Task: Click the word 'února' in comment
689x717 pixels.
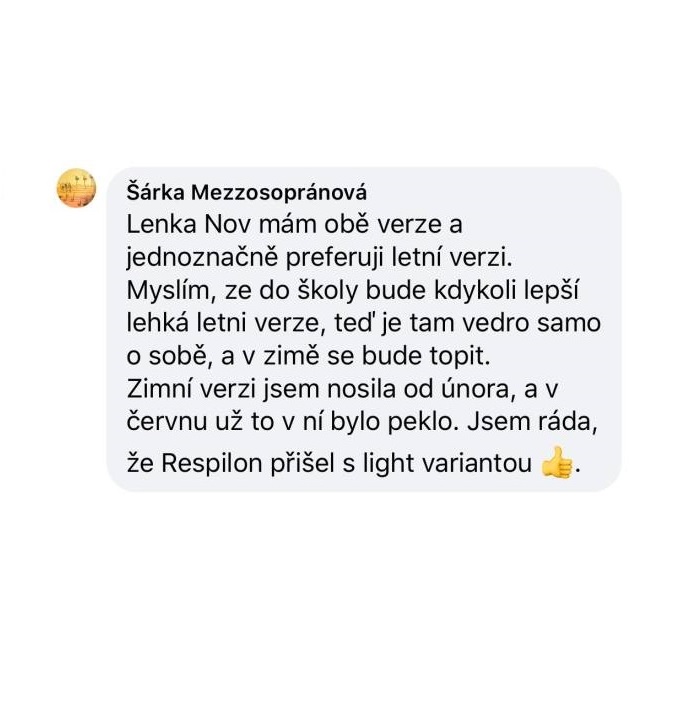Action: point(481,389)
